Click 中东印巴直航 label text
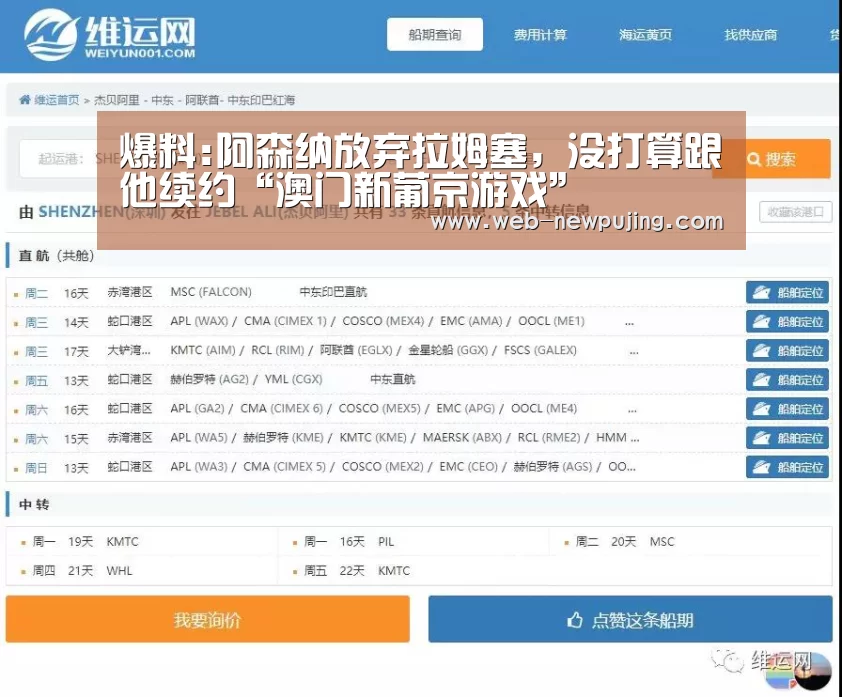 (x=333, y=292)
